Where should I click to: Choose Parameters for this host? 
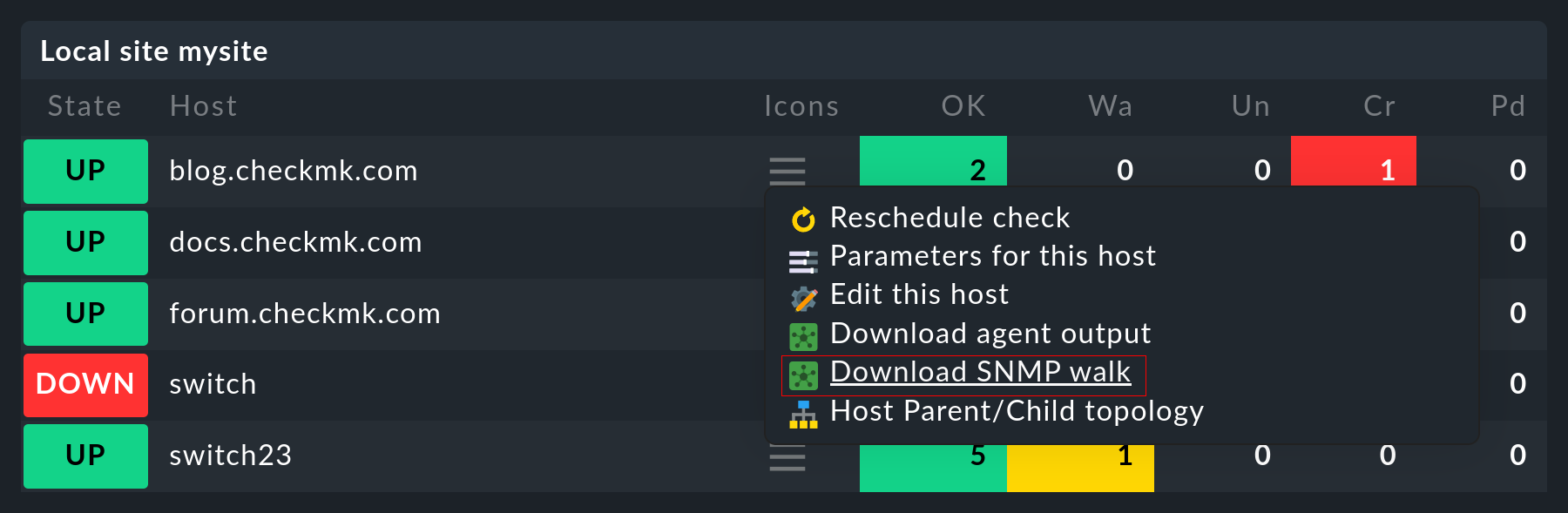click(992, 256)
